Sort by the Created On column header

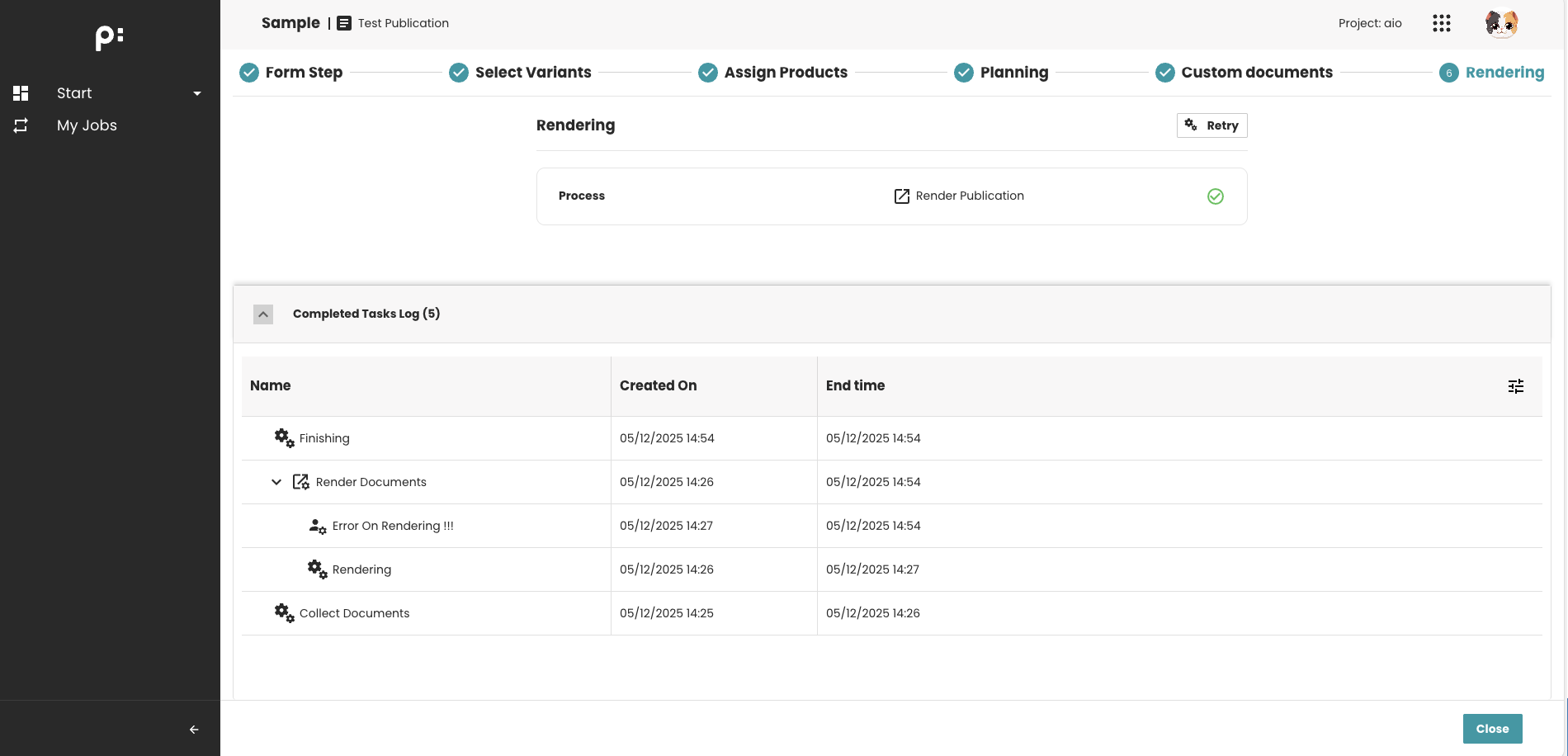[x=658, y=385]
